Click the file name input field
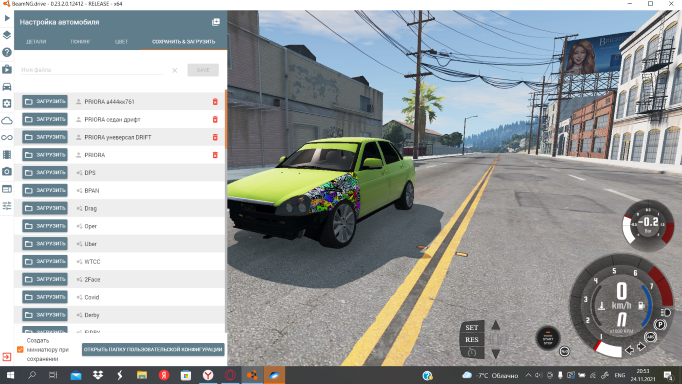Screen dimensions: 682x384 (x=92, y=70)
